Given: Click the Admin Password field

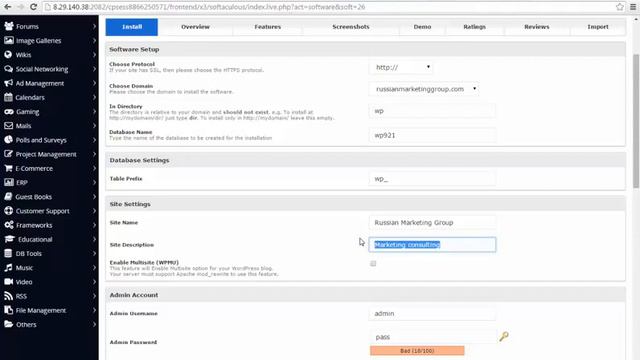Looking at the screenshot, I should tap(432, 337).
